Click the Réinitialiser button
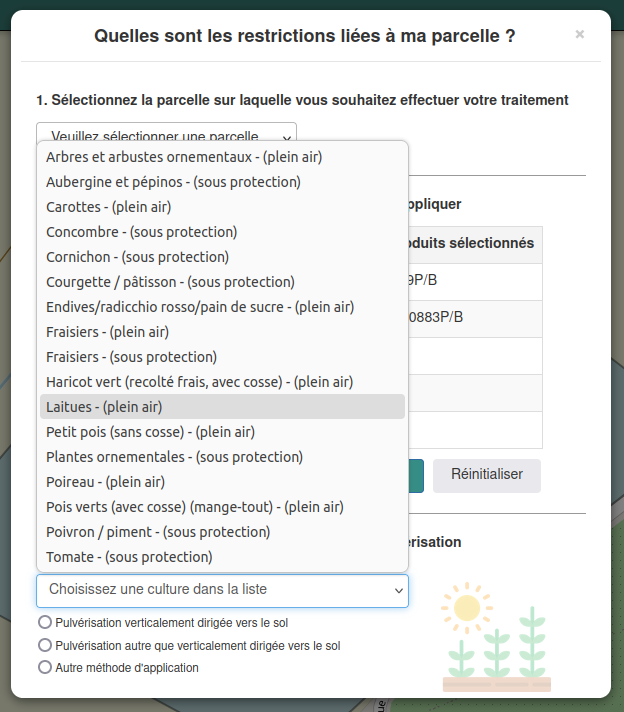624x712 pixels. click(x=487, y=475)
